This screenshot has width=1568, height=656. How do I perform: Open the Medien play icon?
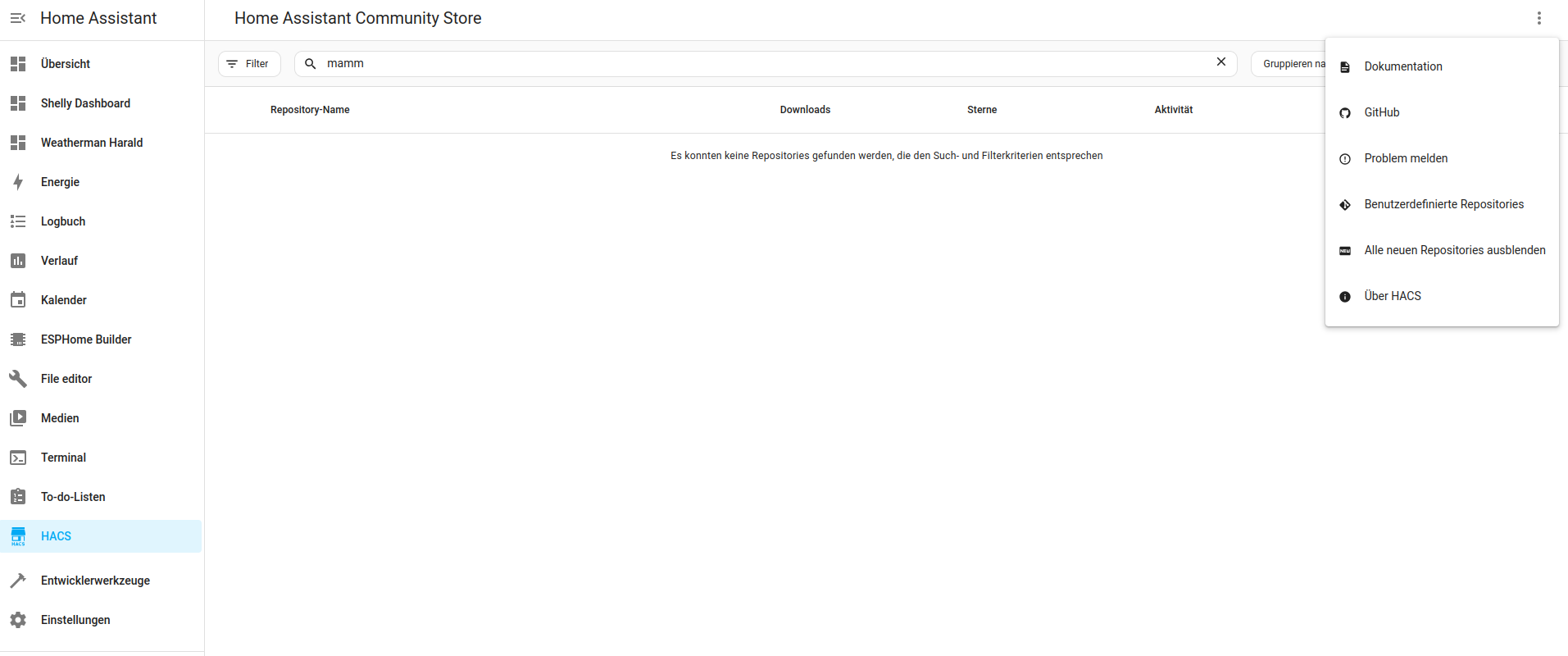tap(18, 418)
